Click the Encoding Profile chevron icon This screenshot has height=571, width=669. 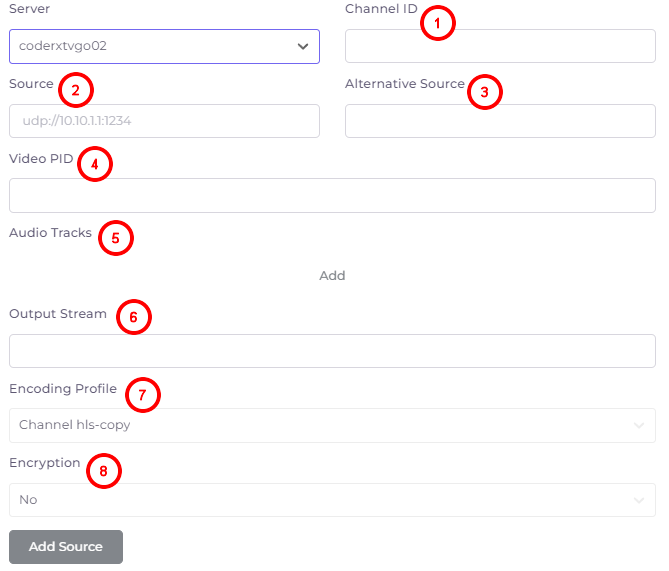pos(639,425)
